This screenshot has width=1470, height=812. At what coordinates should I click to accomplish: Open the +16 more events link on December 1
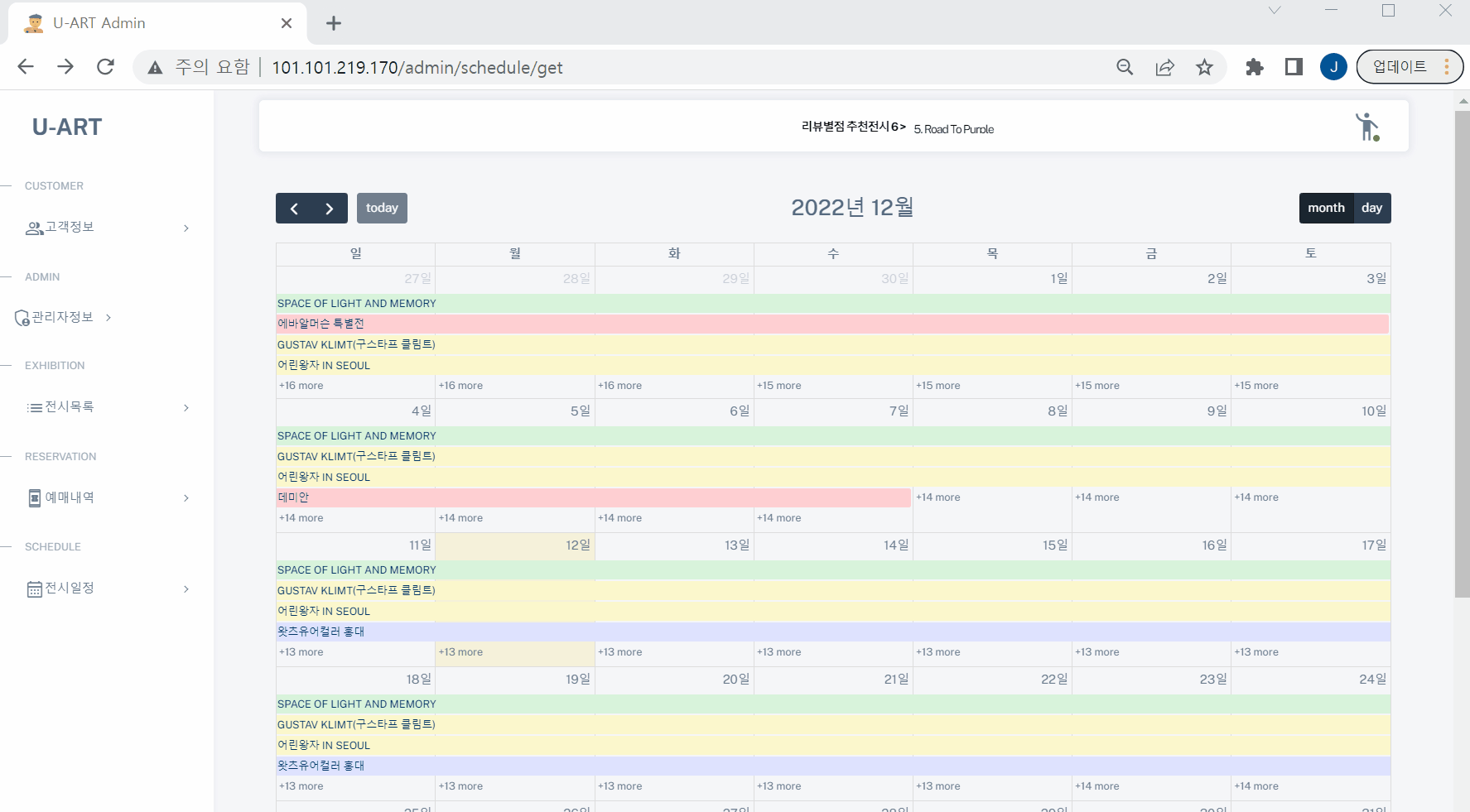point(937,385)
